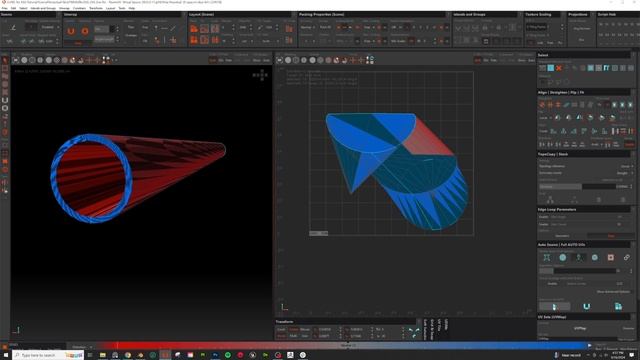Click the highlighted cursor button under Auto Seams
The image size is (640, 360).
tap(554, 307)
